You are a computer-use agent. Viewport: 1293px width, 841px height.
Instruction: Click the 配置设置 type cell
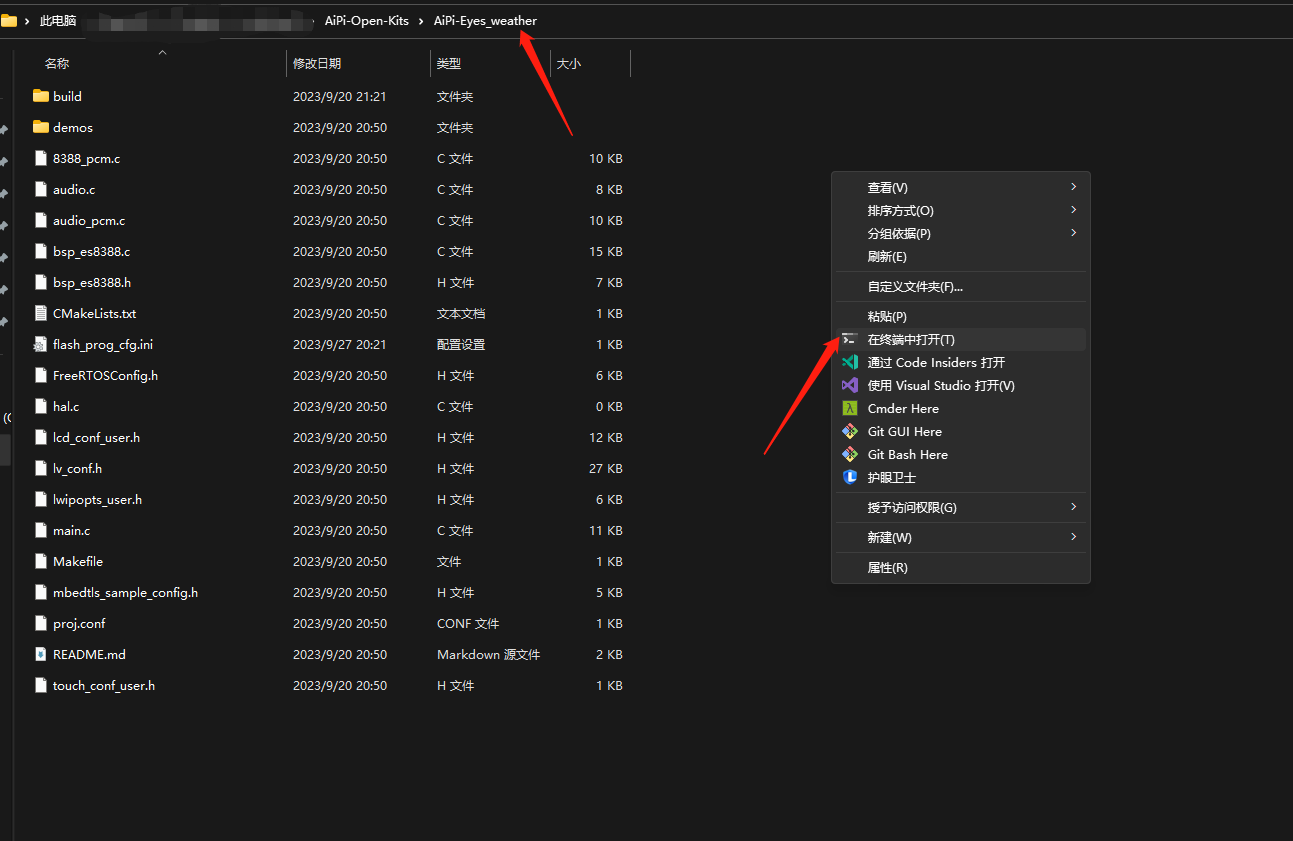[461, 344]
